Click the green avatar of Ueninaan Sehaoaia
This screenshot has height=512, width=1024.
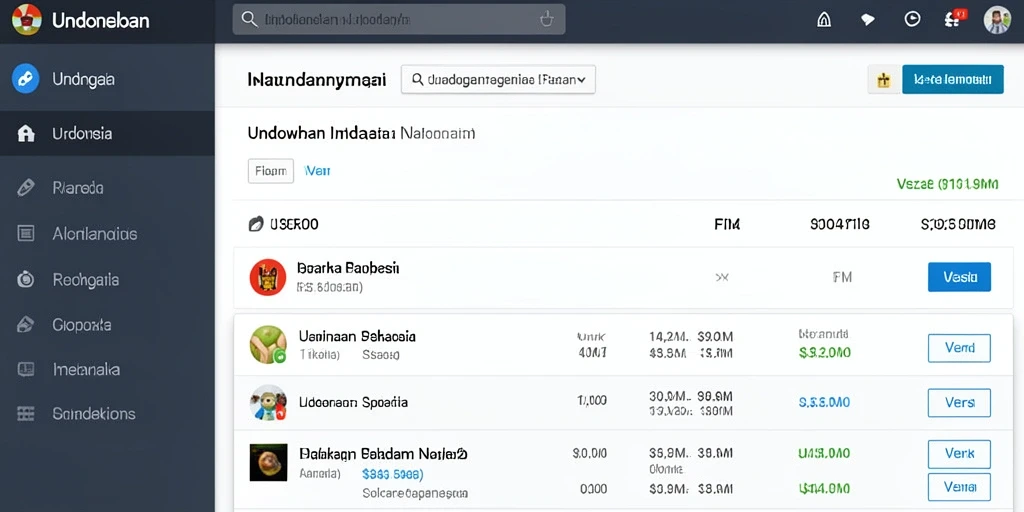(x=268, y=345)
